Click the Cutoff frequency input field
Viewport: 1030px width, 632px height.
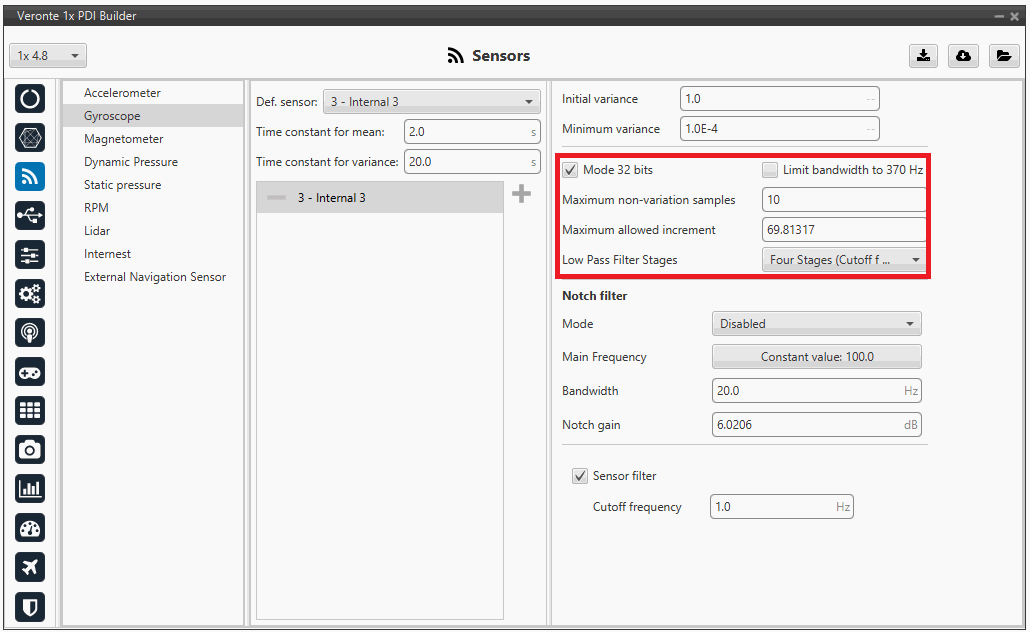click(772, 507)
